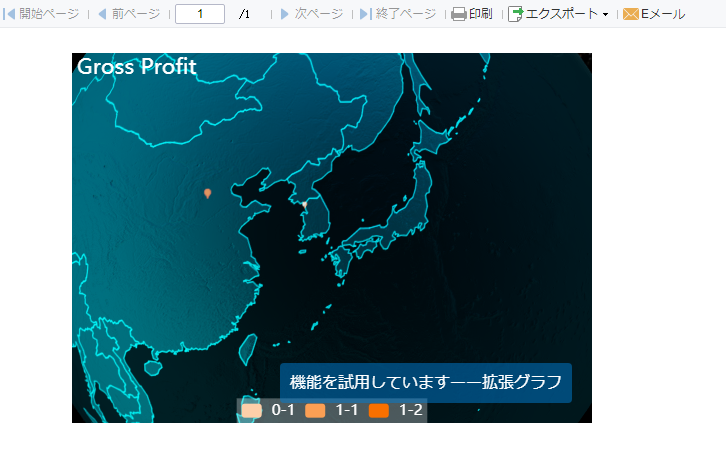This screenshot has width=726, height=457.
Task: Click the pale map marker in Korea
Action: (305, 204)
